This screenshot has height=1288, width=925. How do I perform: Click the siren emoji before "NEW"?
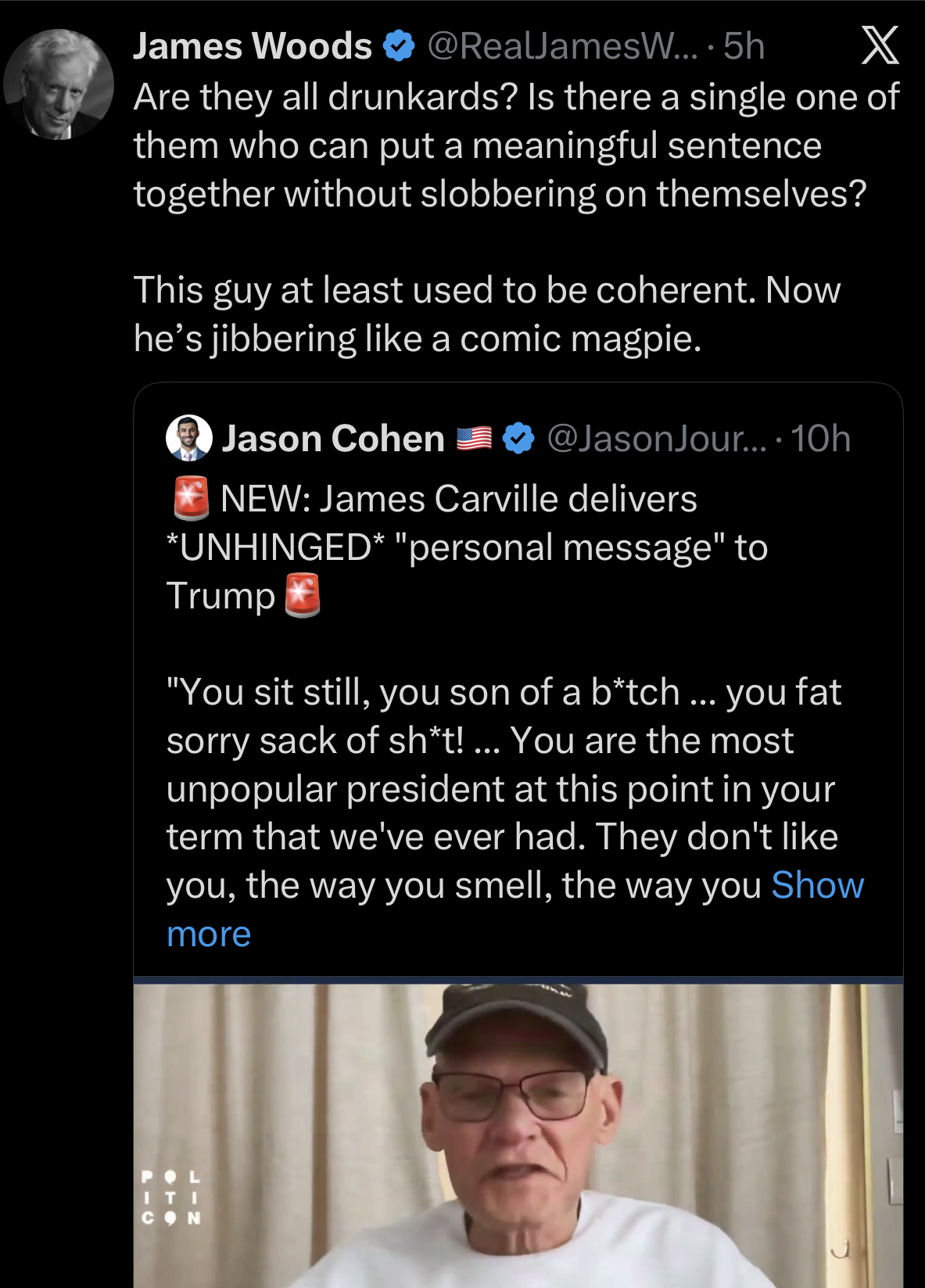tap(191, 499)
